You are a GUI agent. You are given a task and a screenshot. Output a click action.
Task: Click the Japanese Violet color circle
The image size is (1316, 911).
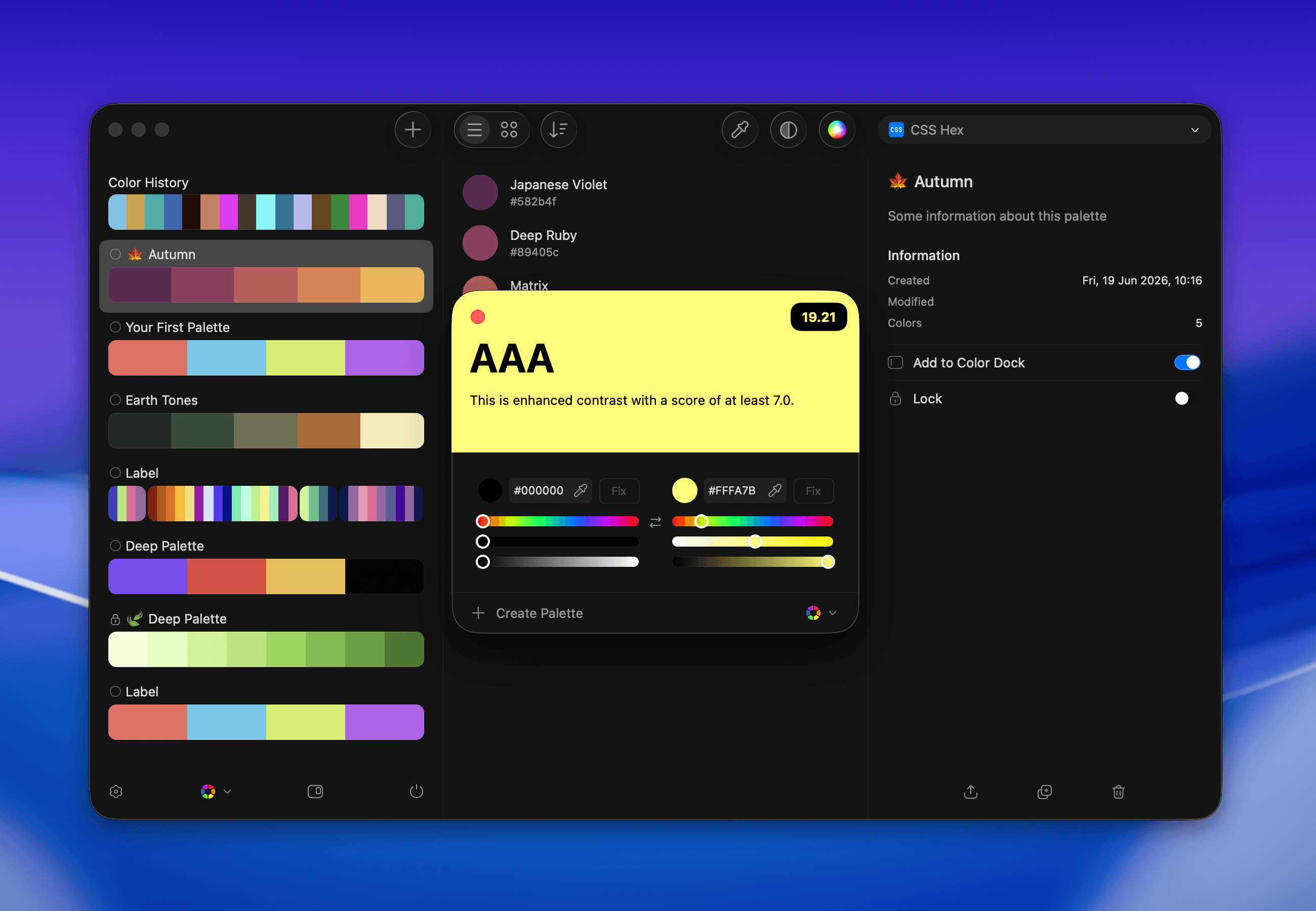480,192
